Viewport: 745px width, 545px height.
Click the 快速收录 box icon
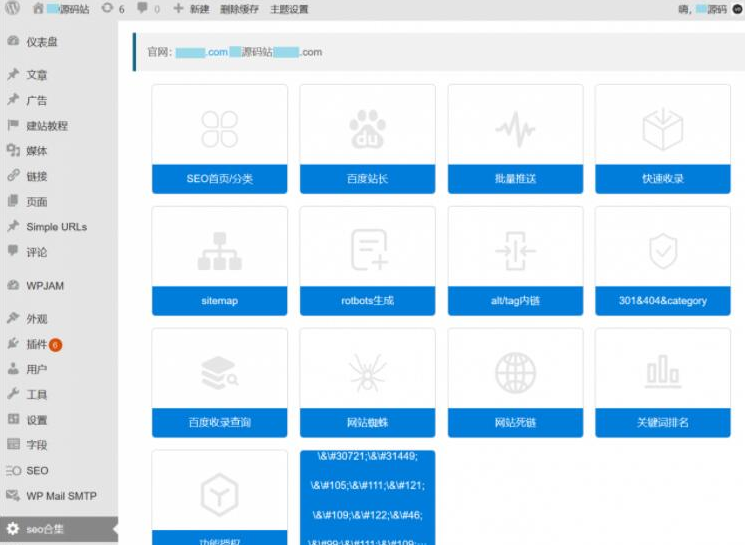[663, 128]
